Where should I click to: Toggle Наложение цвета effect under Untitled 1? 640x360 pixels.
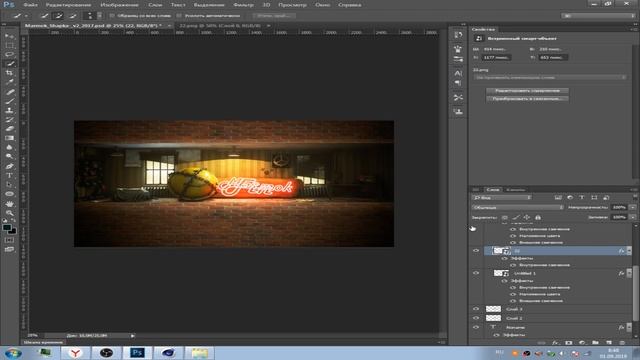[x=513, y=294]
